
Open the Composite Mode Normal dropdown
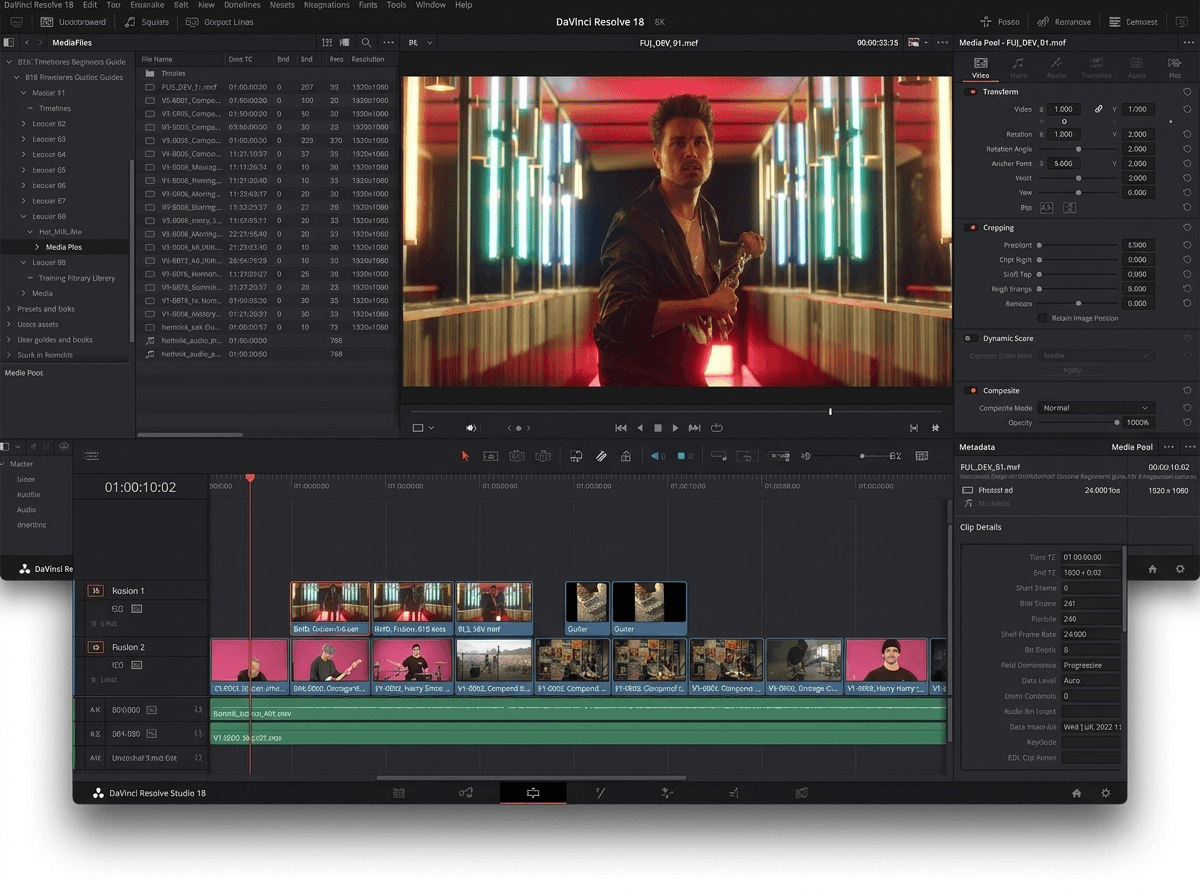click(x=1096, y=408)
